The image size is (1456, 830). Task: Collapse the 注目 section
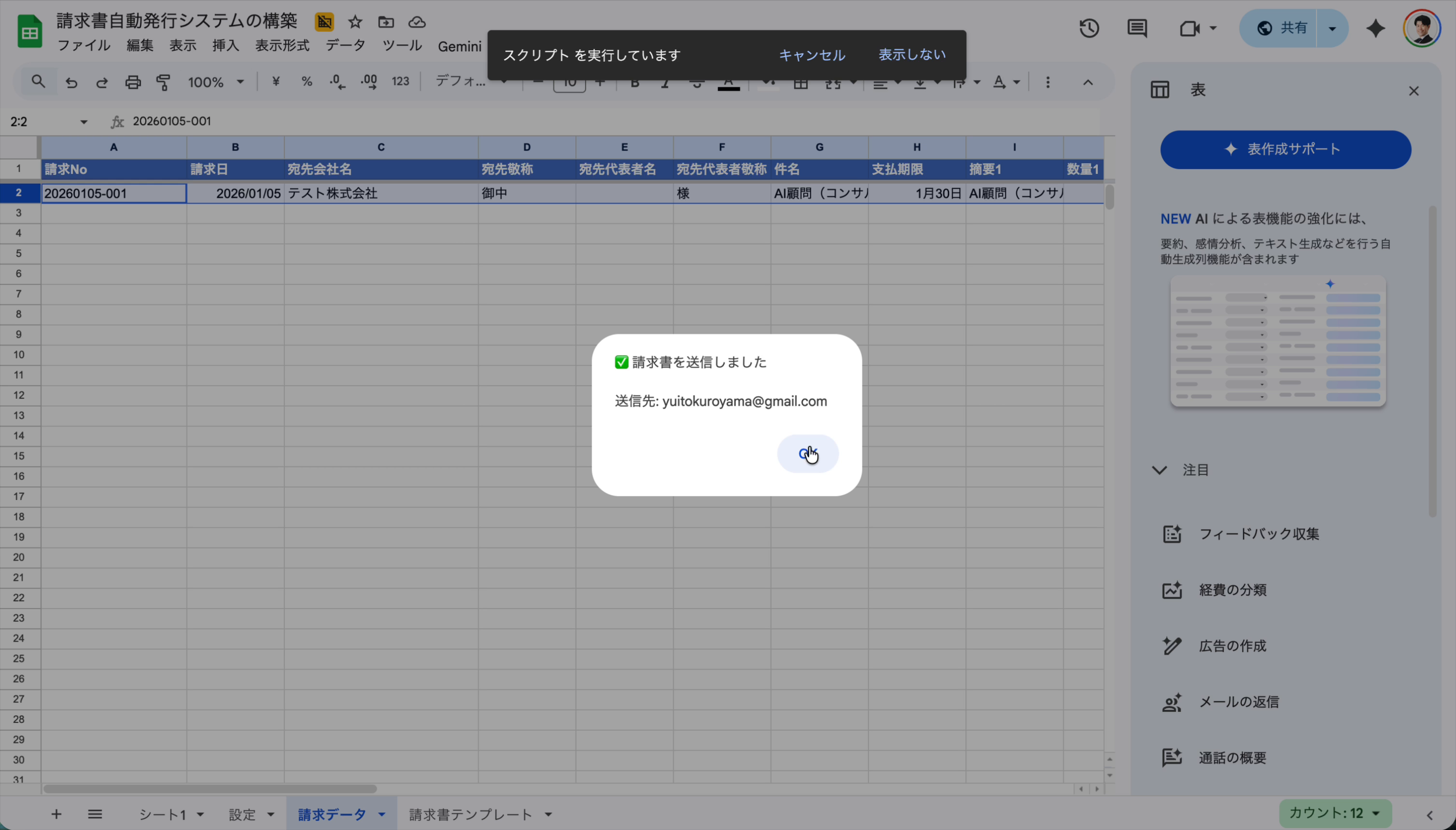[x=1159, y=470]
